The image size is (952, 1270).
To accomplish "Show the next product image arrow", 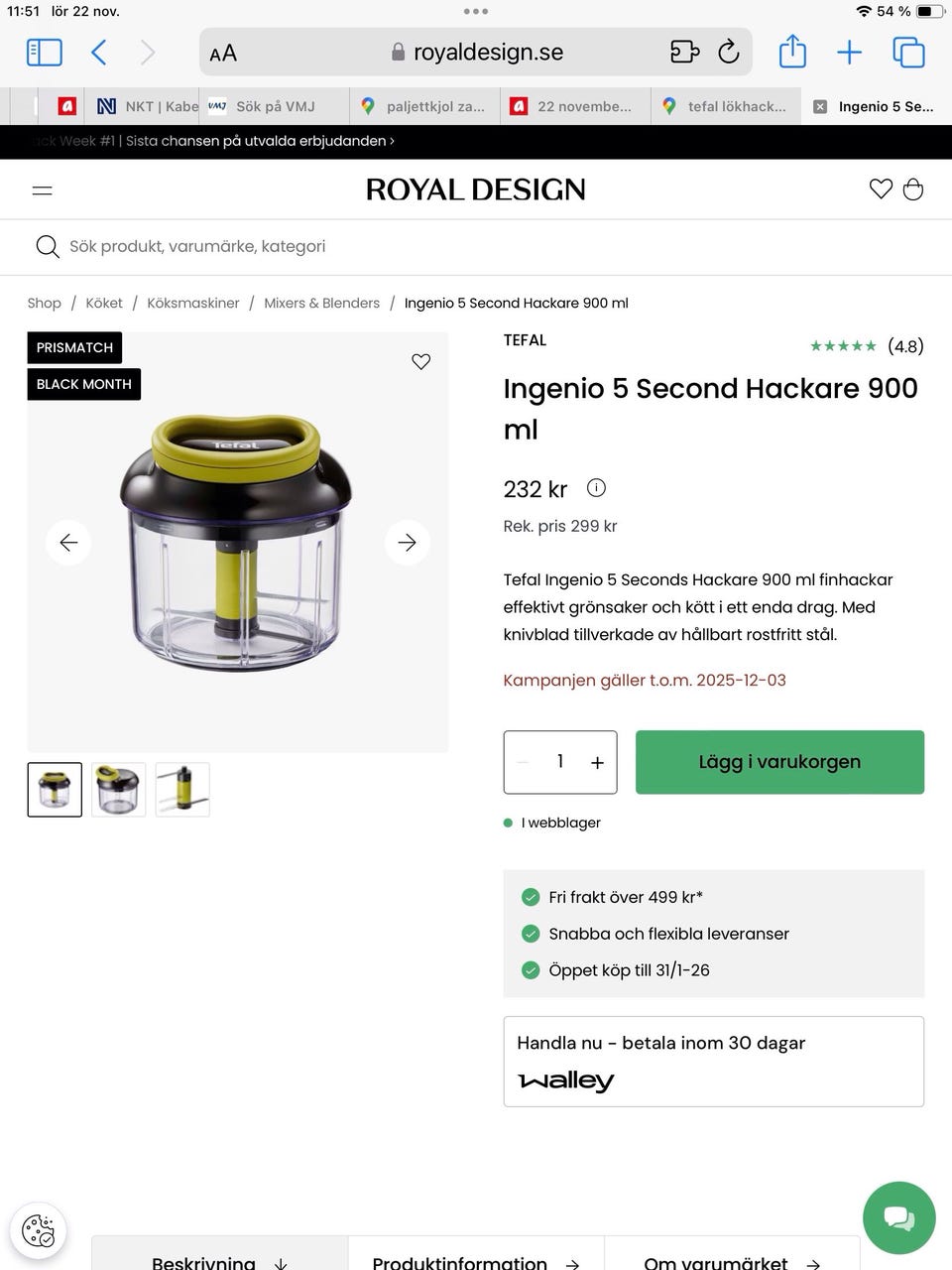I will point(408,543).
